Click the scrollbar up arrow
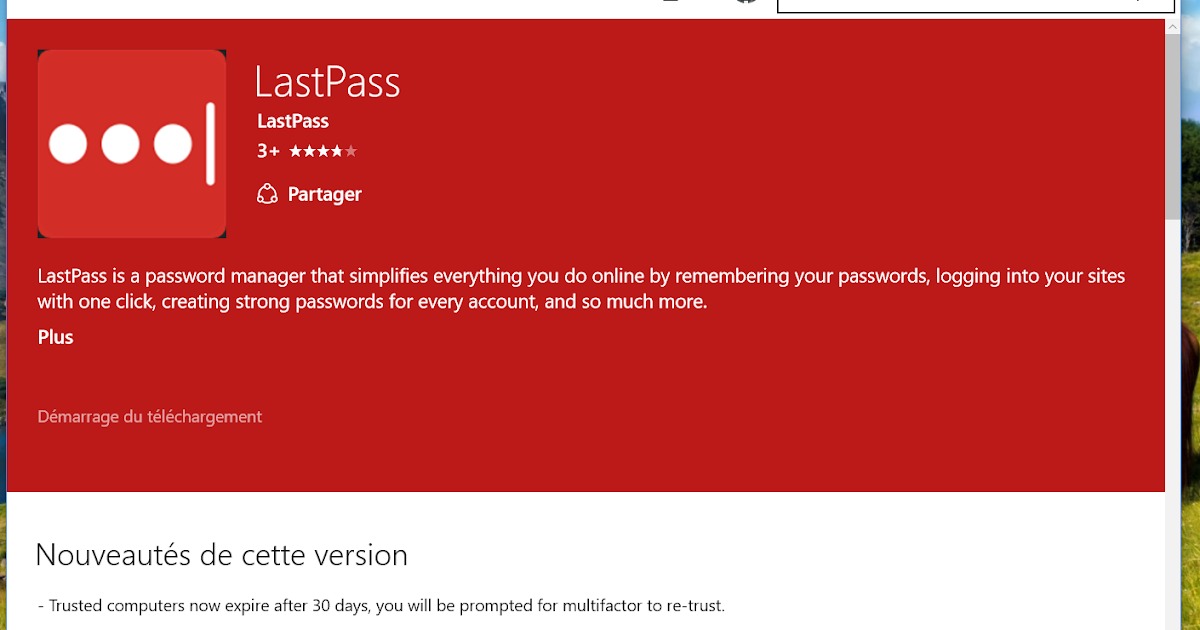Screen dimensions: 1200x630 1172,25
